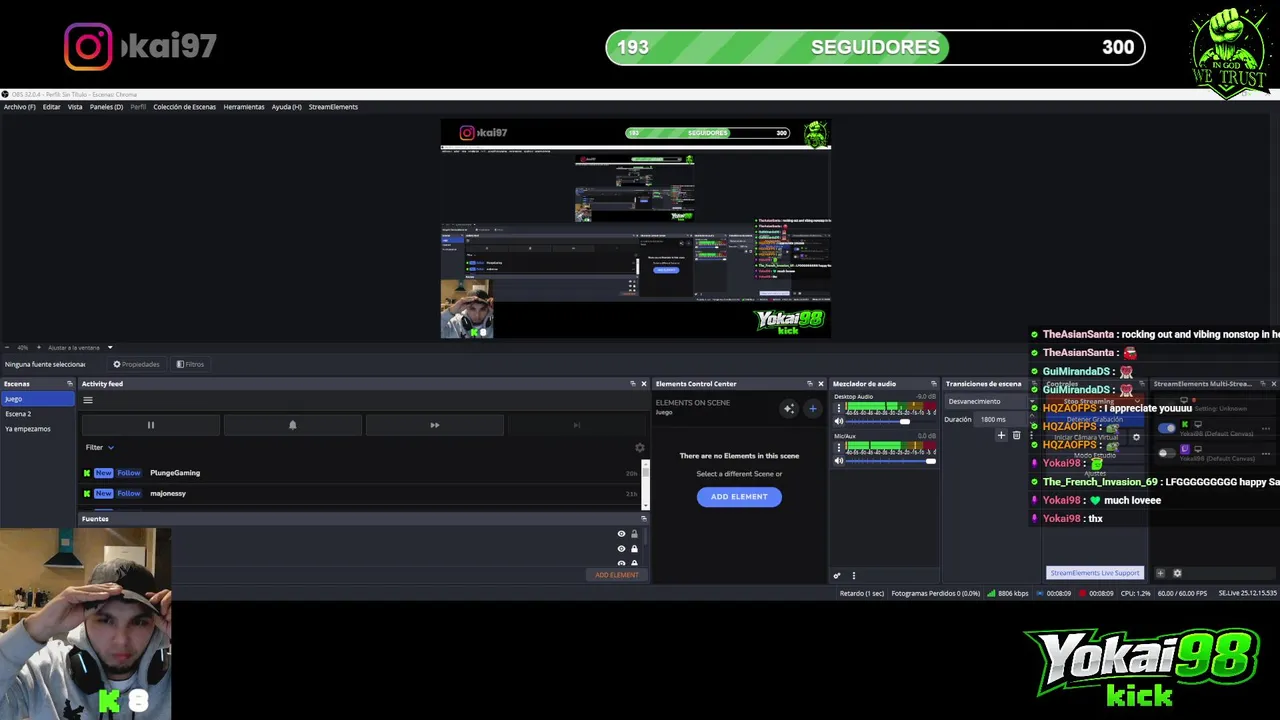The image size is (1280, 720).
Task: Pop out the Fuentes panel
Action: tap(643, 519)
